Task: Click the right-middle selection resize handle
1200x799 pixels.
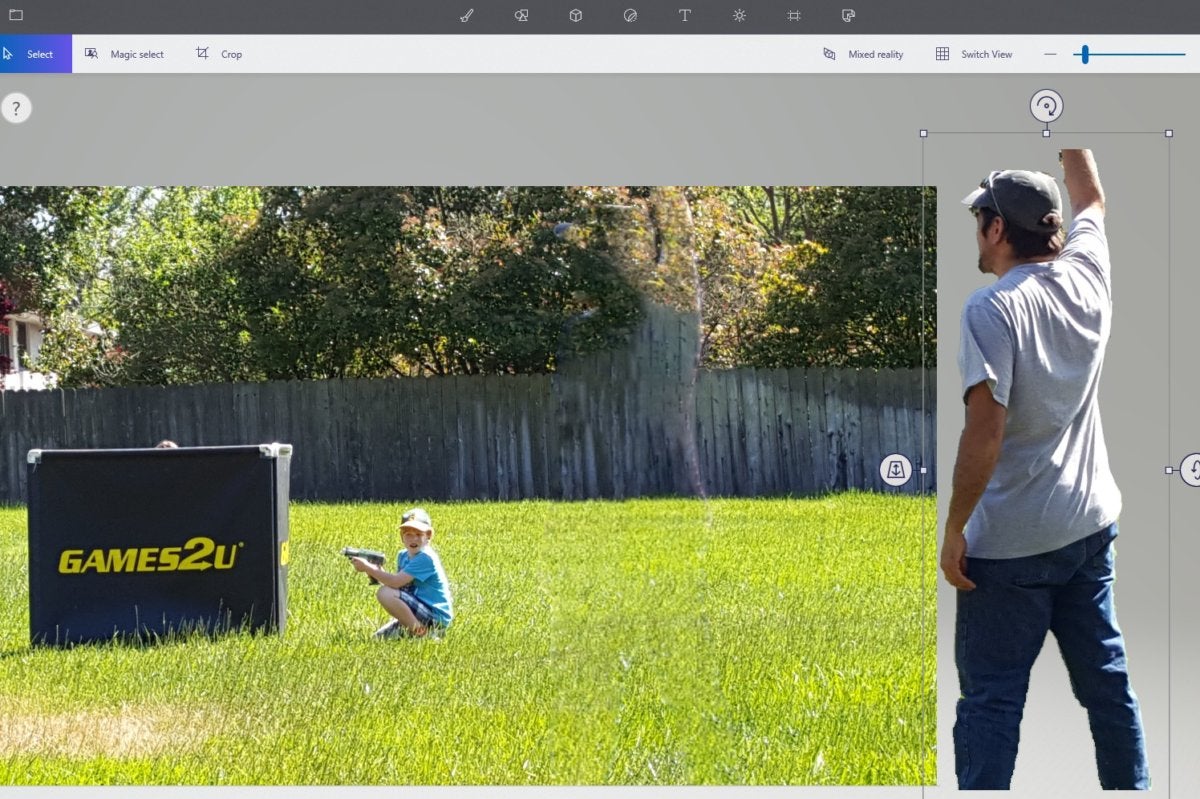Action: click(1169, 470)
